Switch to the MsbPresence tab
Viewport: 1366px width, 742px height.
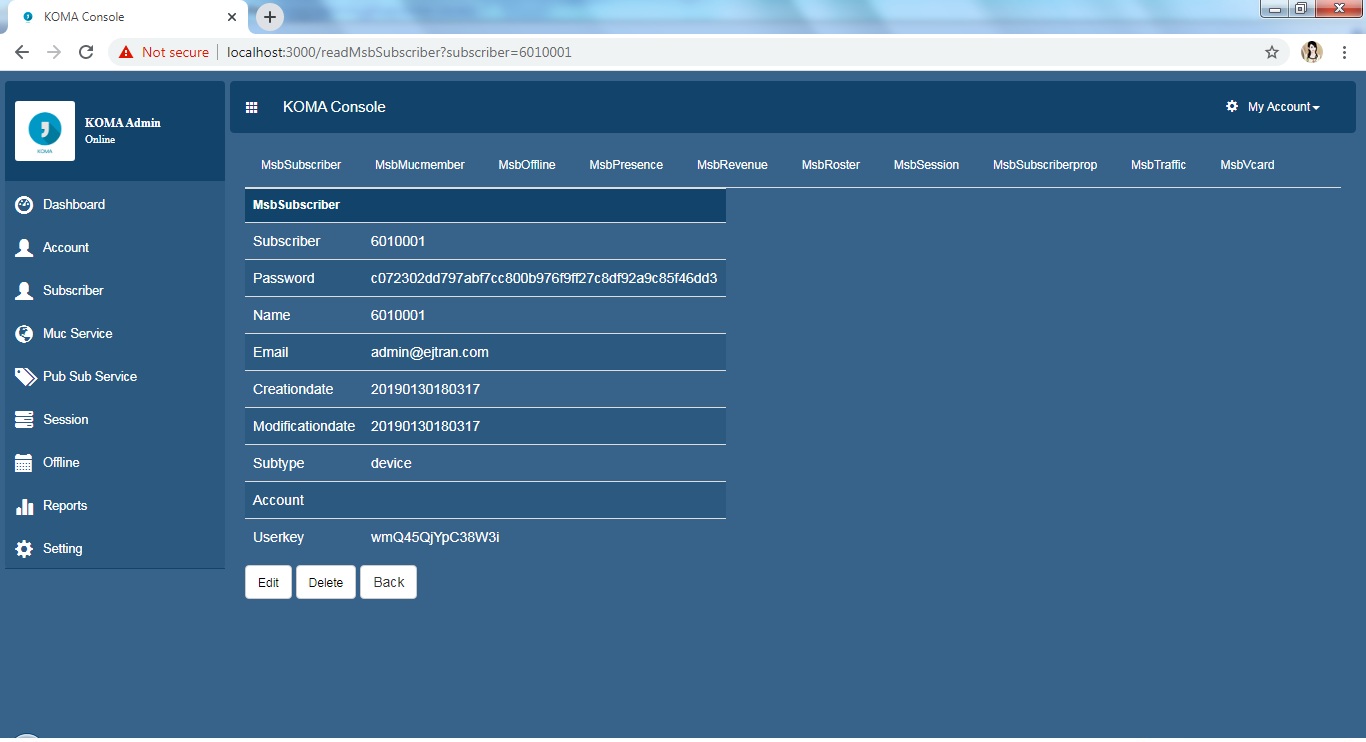625,164
